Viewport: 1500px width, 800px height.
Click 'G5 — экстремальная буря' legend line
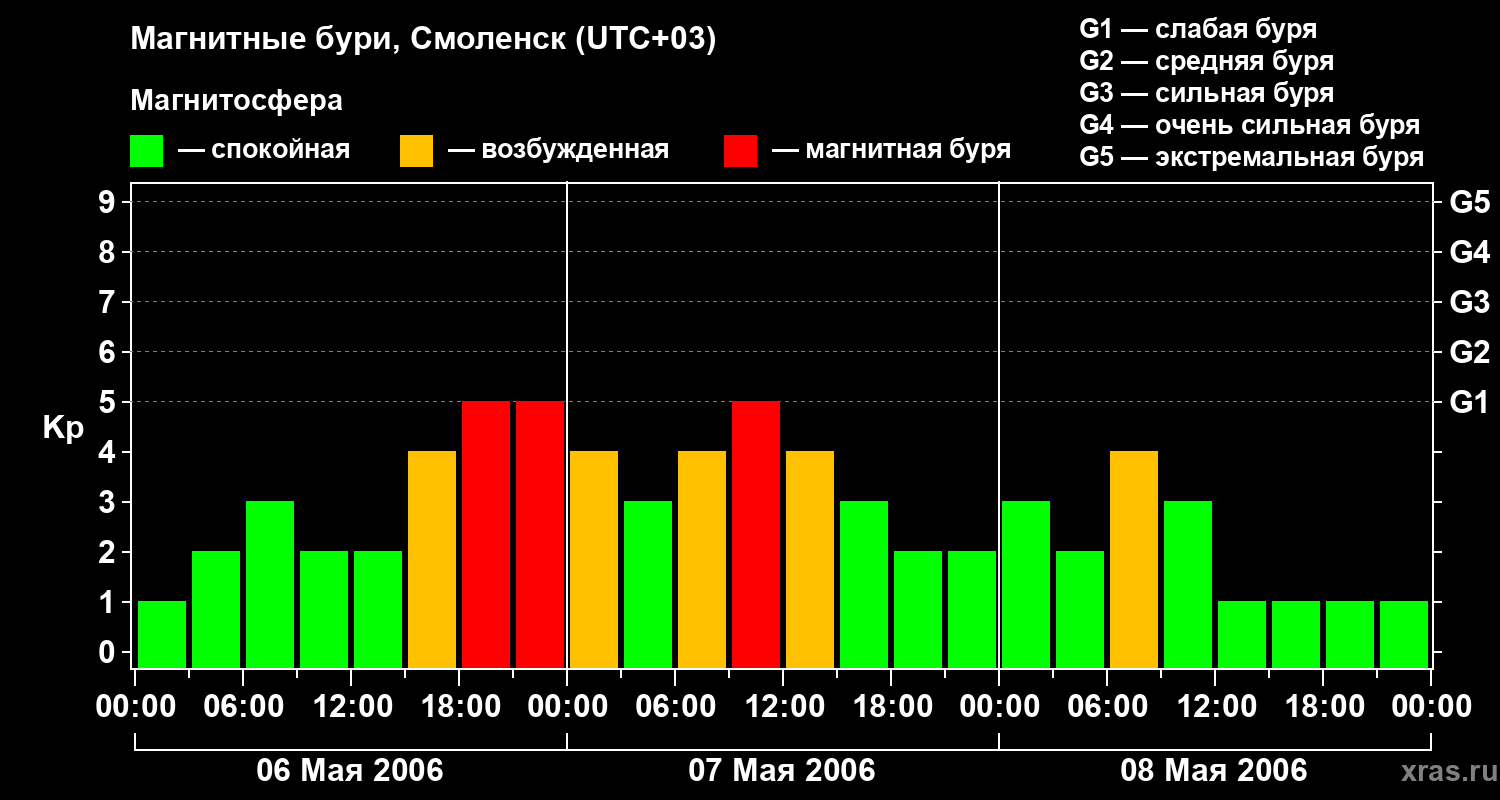click(1252, 158)
